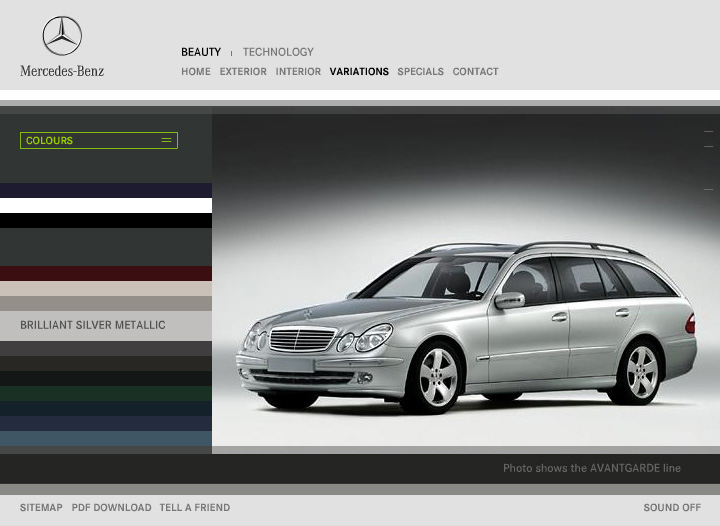Click the VARIATIONS menu item

click(x=359, y=72)
